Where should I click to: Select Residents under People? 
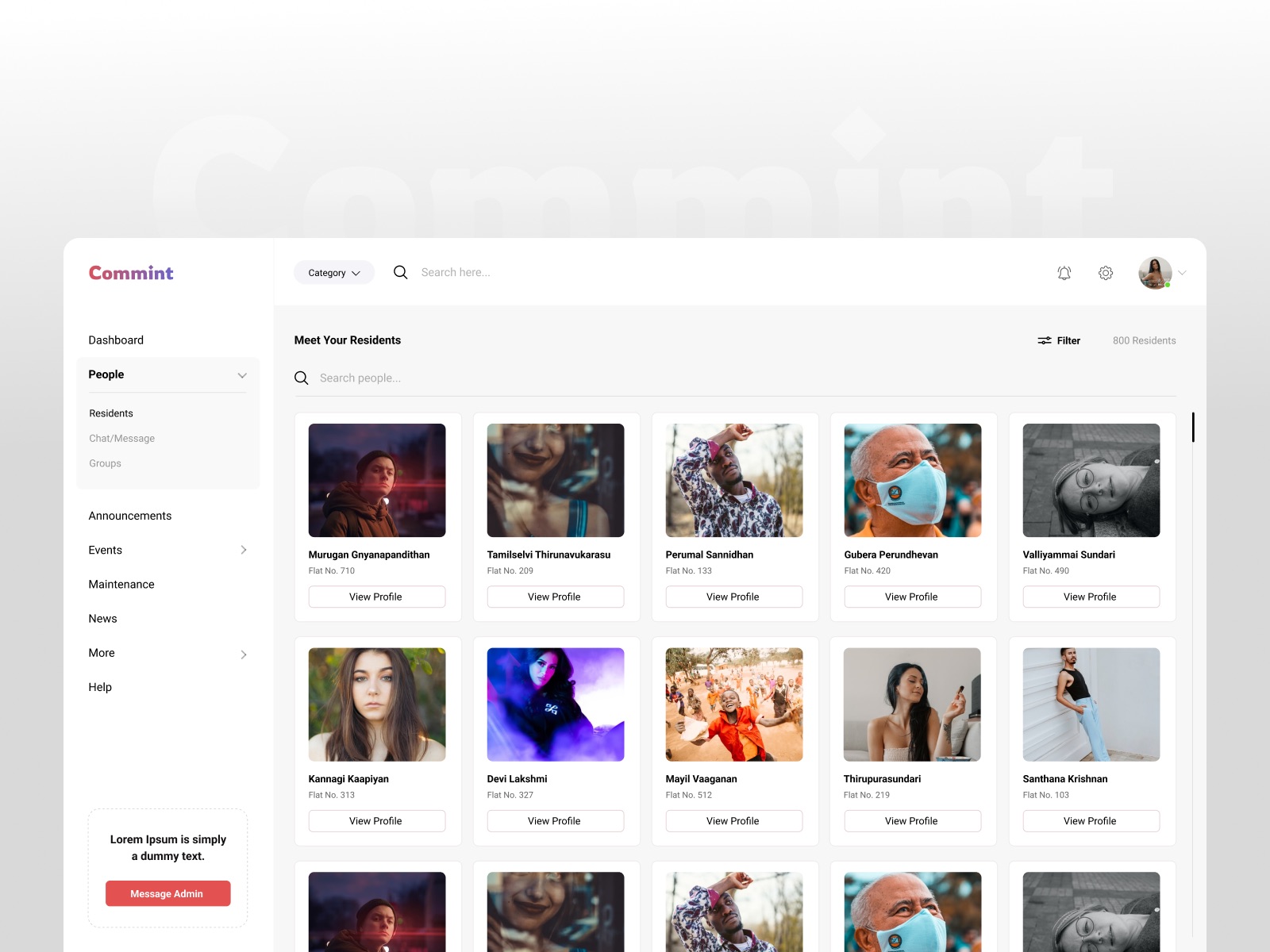[111, 413]
